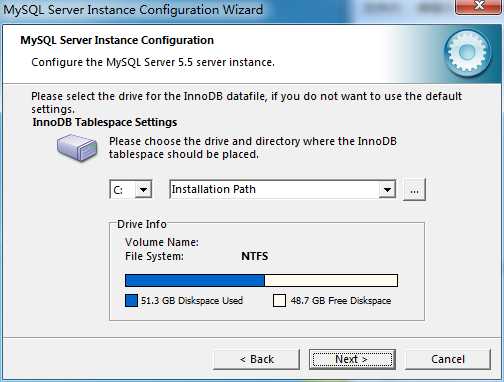This screenshot has height=382, width=504.
Task: Click the wizard window title bar text
Action: 133,9
